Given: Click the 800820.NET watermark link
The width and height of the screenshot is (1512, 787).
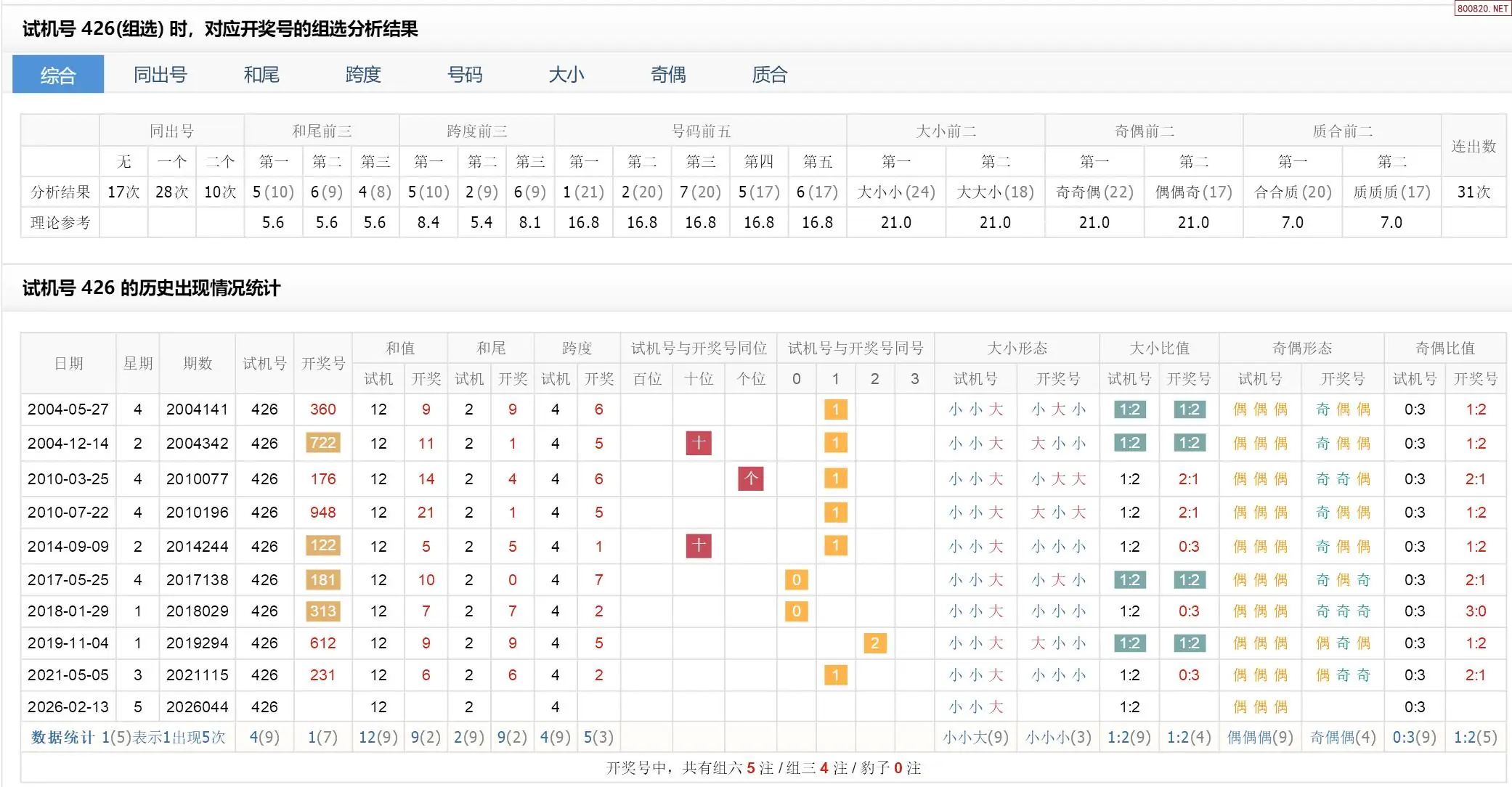Looking at the screenshot, I should coord(1482,8).
